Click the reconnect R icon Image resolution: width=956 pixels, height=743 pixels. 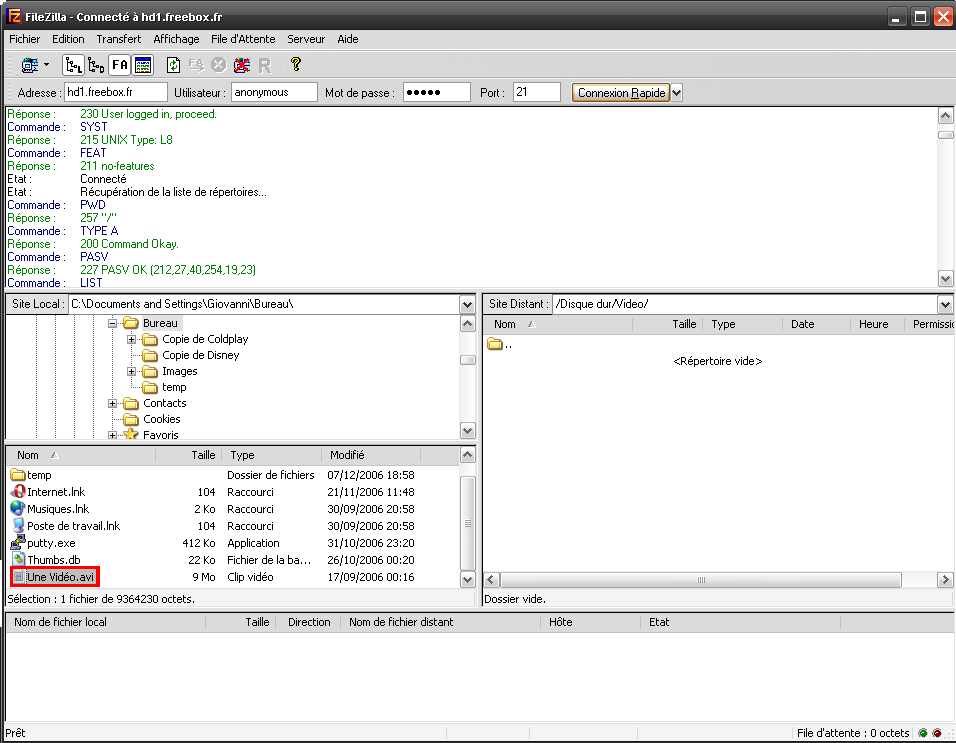click(x=265, y=65)
